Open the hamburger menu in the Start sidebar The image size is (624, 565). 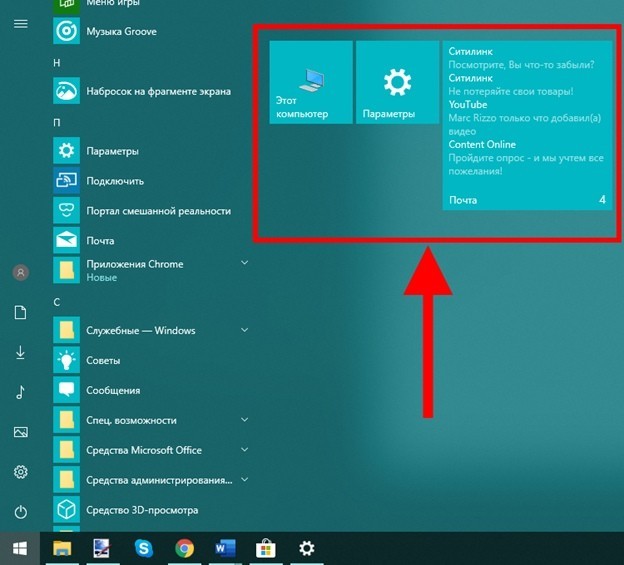21,24
